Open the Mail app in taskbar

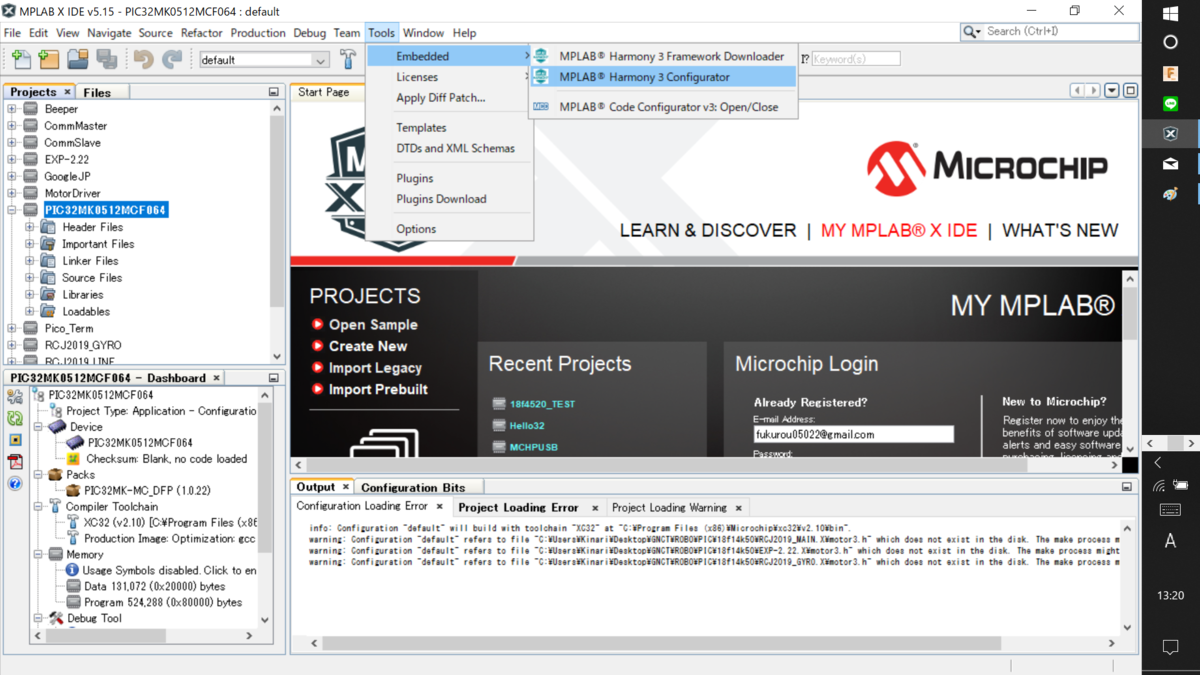click(x=1171, y=164)
